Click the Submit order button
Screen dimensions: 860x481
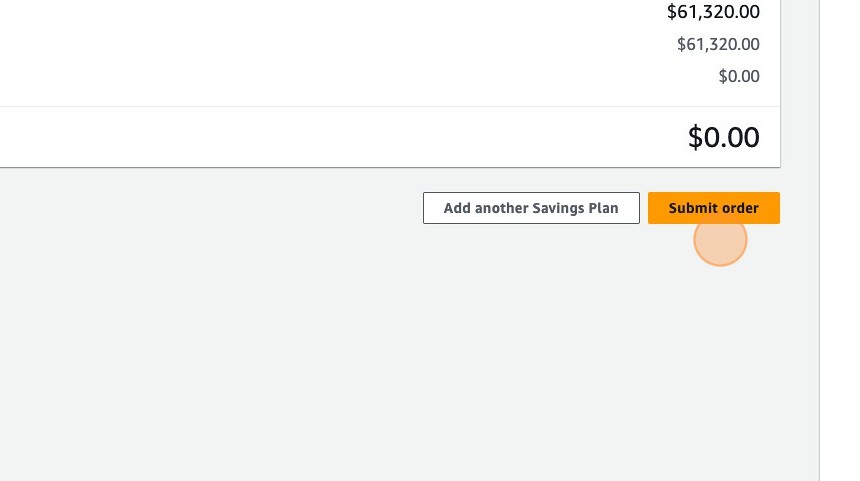point(713,208)
